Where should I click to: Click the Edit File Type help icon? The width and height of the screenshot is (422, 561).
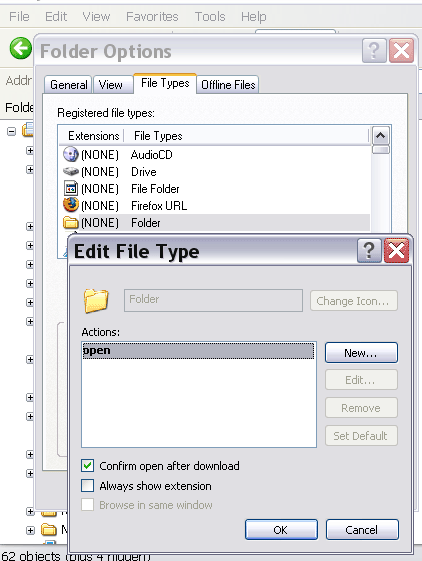[x=369, y=251]
